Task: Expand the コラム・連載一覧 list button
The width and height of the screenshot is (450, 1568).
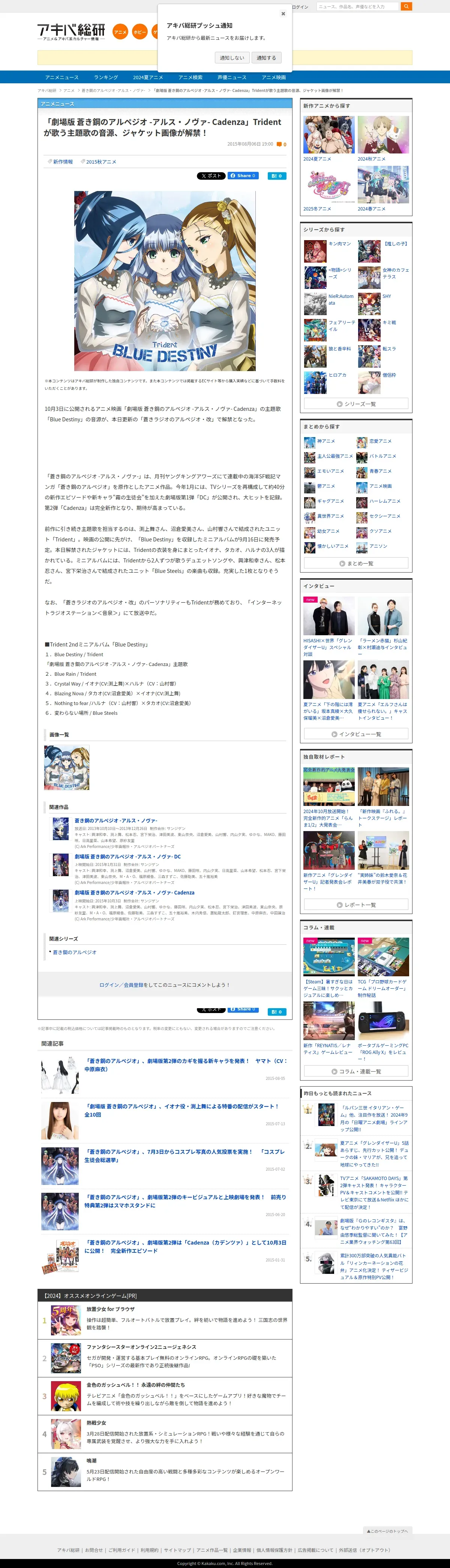Action: 356,1071
